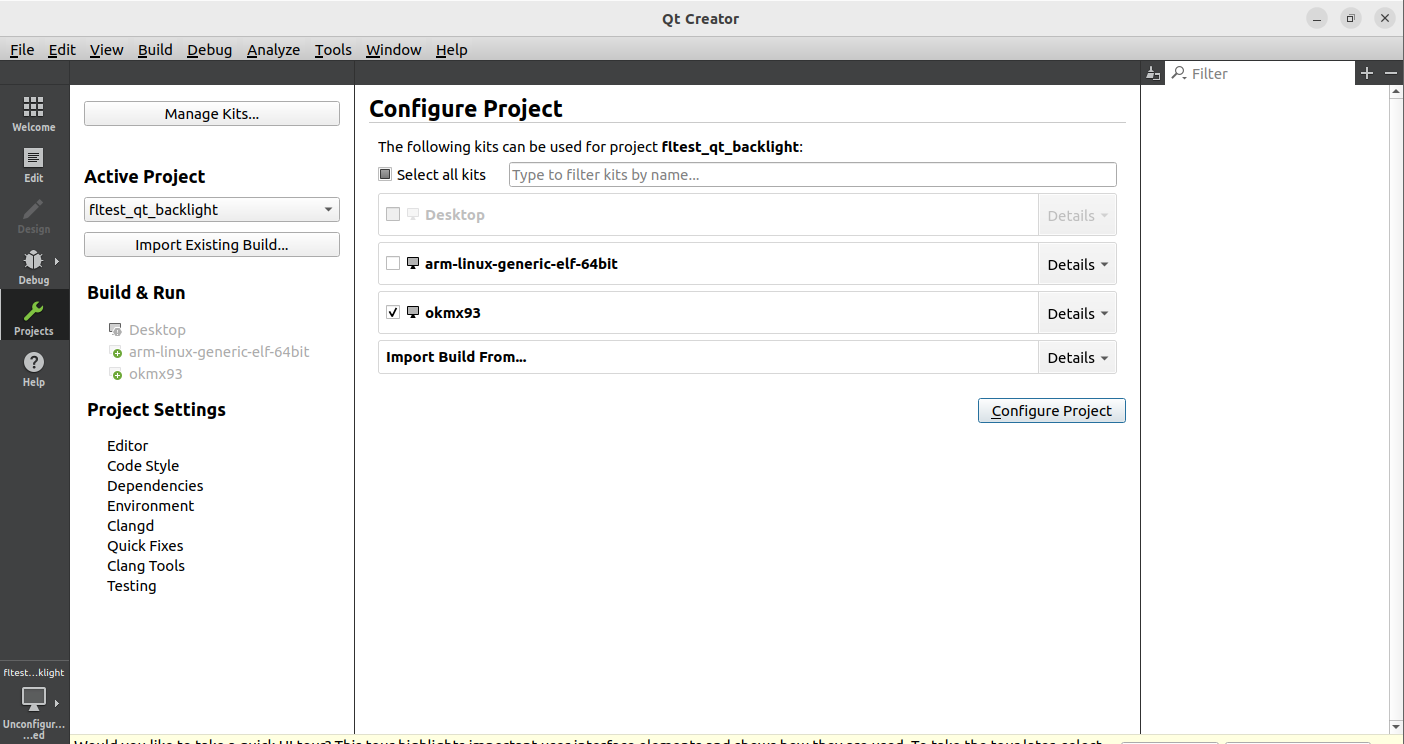1404x744 pixels.
Task: Click the minus icon in right pane
Action: (1390, 73)
